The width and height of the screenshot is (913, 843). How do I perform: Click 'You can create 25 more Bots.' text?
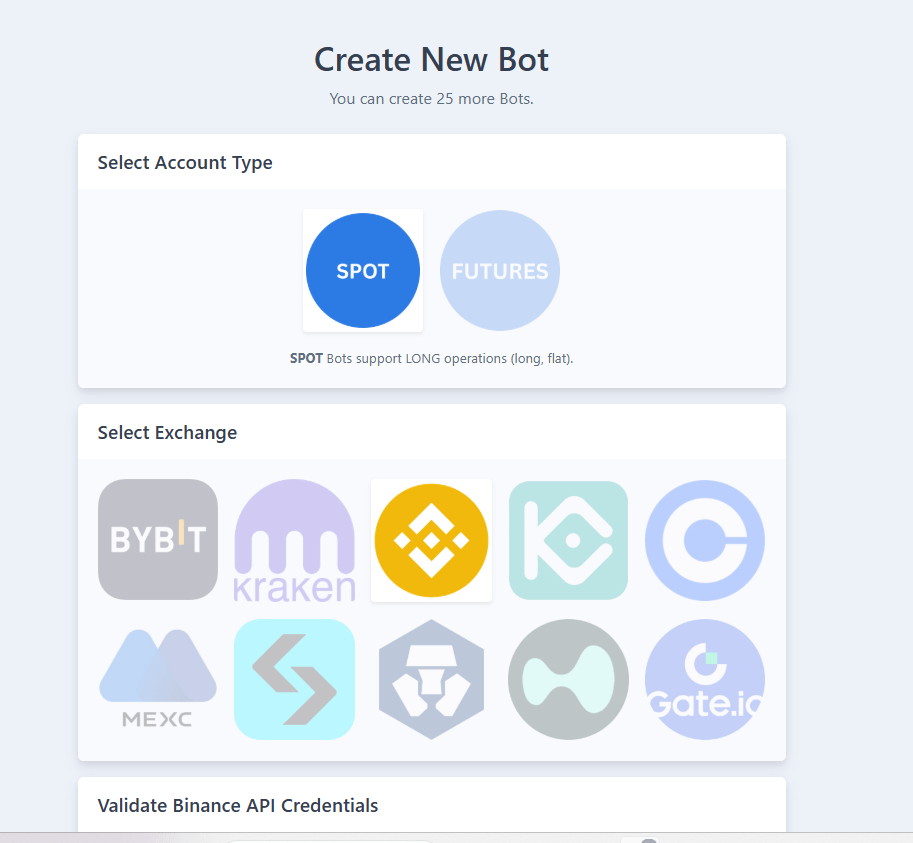point(431,99)
